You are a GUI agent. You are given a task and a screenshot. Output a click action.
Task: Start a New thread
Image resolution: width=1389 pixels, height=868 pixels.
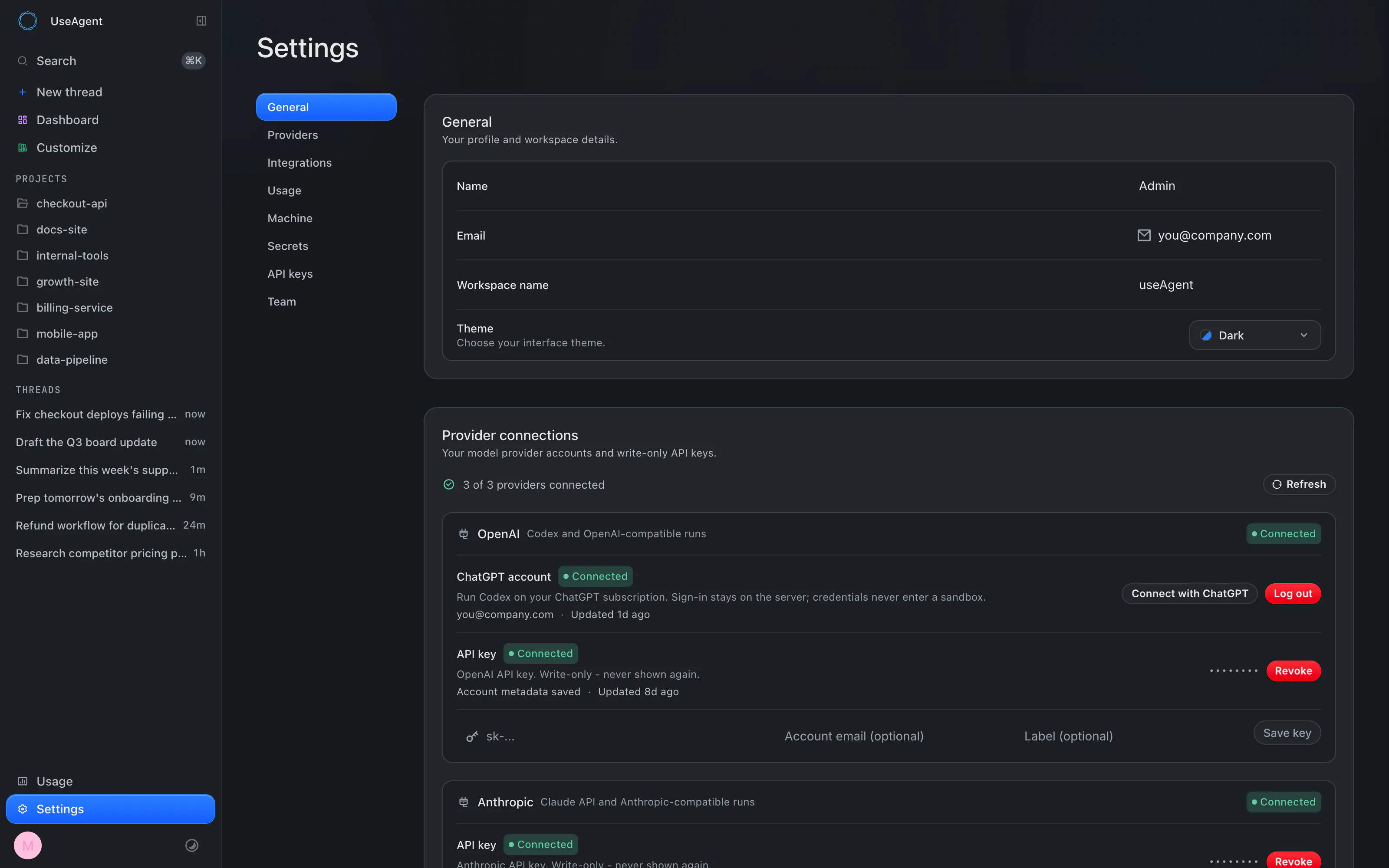(x=110, y=92)
